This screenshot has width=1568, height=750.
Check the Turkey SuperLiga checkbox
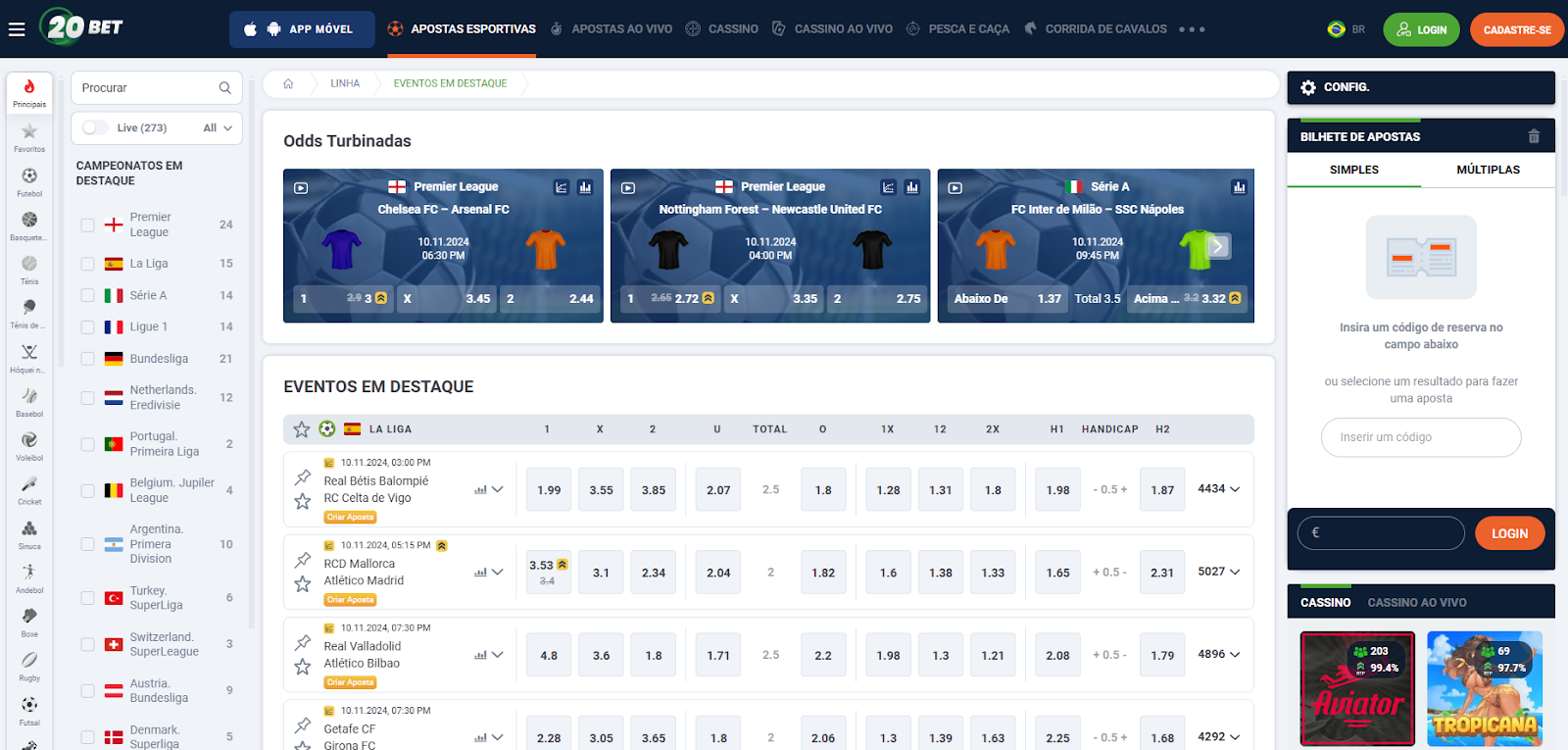(x=87, y=598)
